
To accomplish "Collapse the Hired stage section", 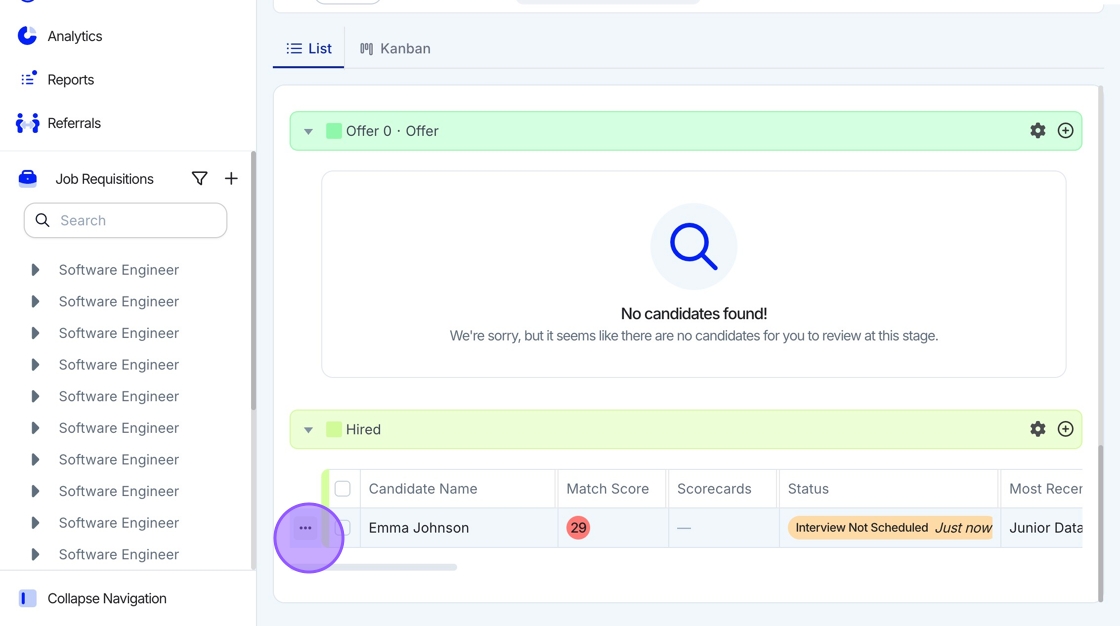I will [308, 430].
